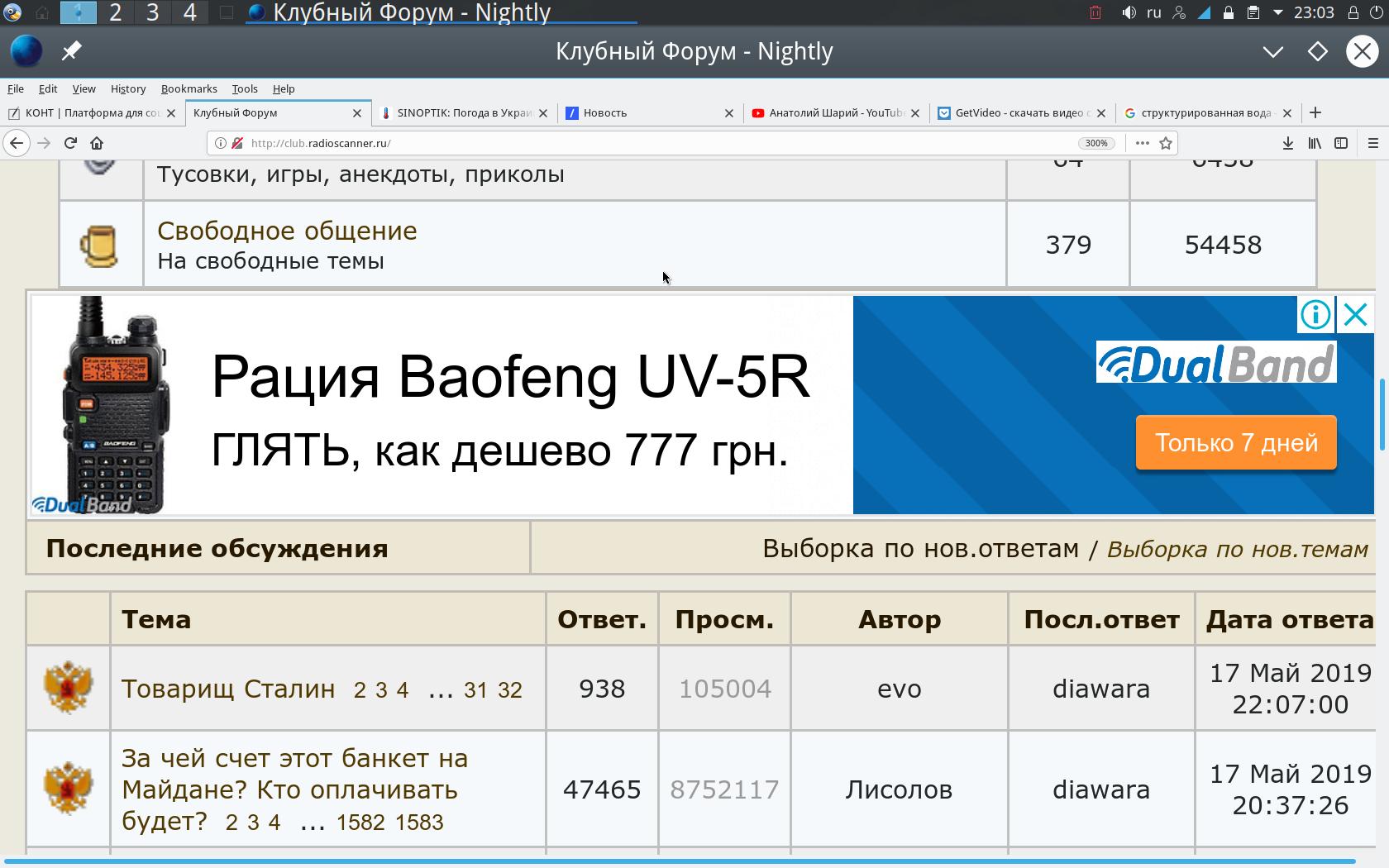Open page actions three-dot menu
1389x868 pixels.
[x=1142, y=143]
